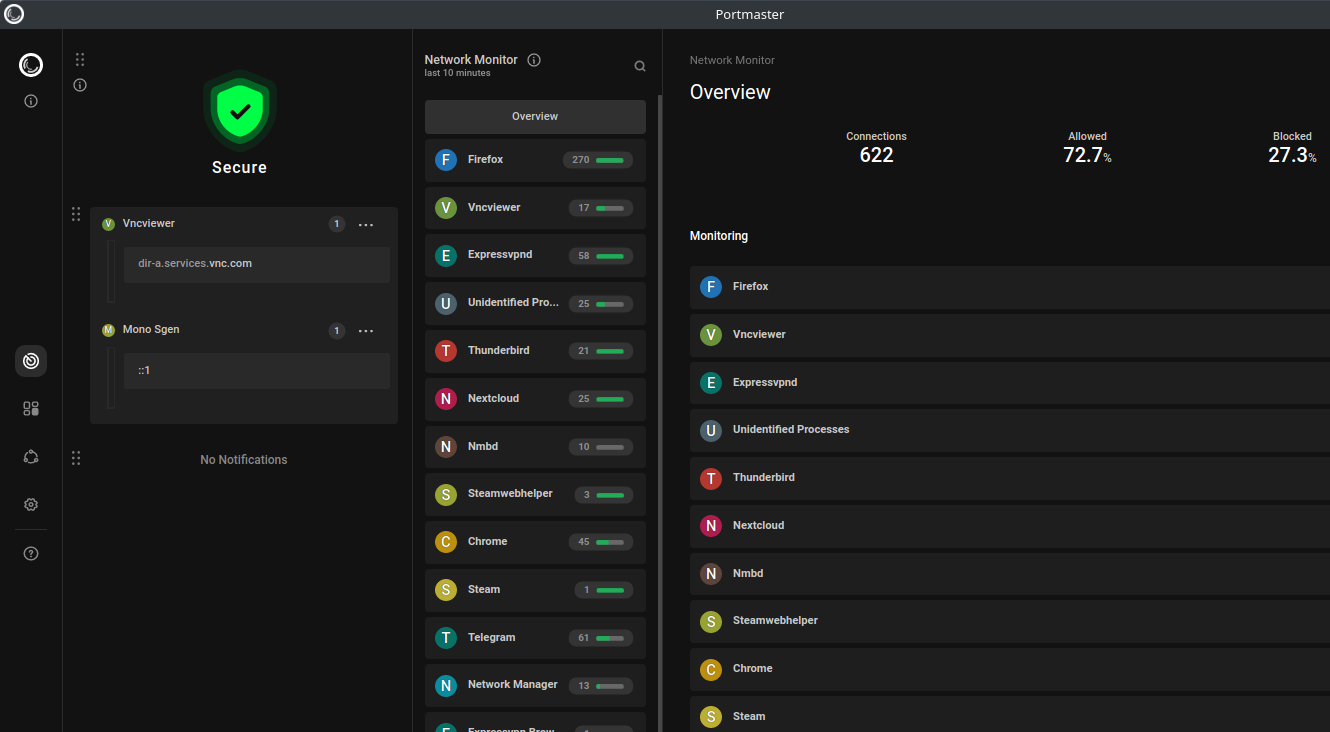Select Unidentified Pro... entry in app list
The image size is (1330, 732).
coord(535,303)
